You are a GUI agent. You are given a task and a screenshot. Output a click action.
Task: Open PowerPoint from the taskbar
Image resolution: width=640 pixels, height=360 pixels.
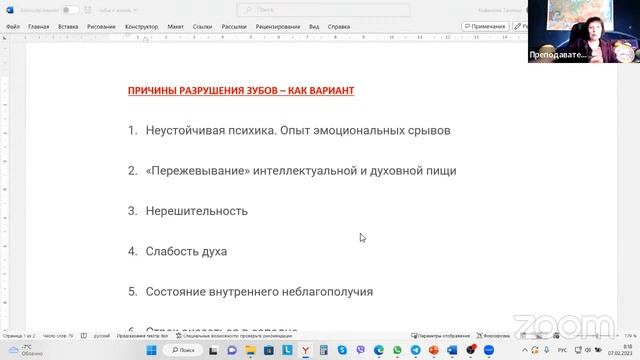[434, 350]
